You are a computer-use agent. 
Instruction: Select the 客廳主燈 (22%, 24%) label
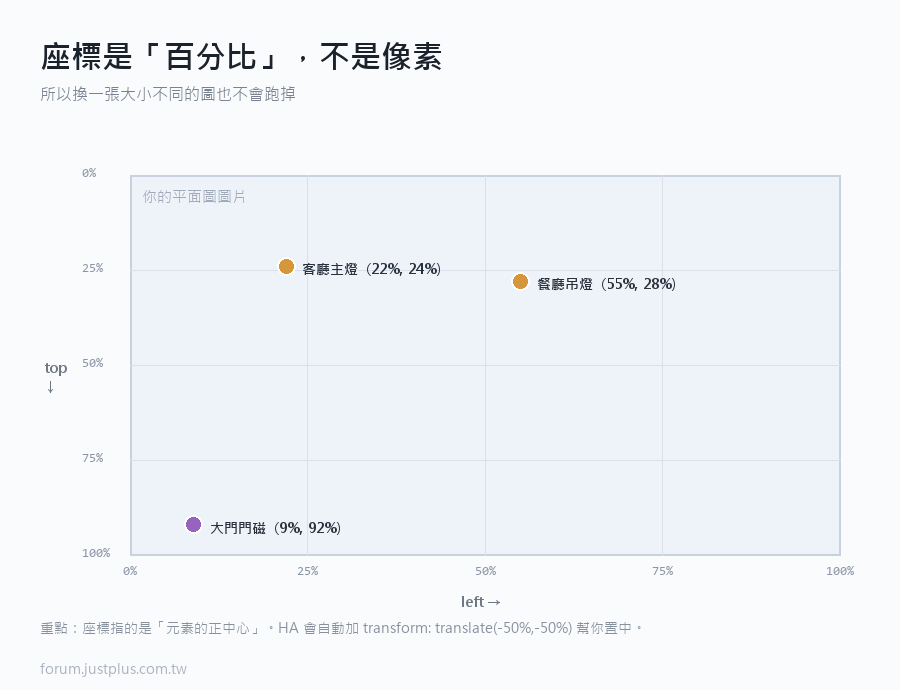[x=371, y=269]
